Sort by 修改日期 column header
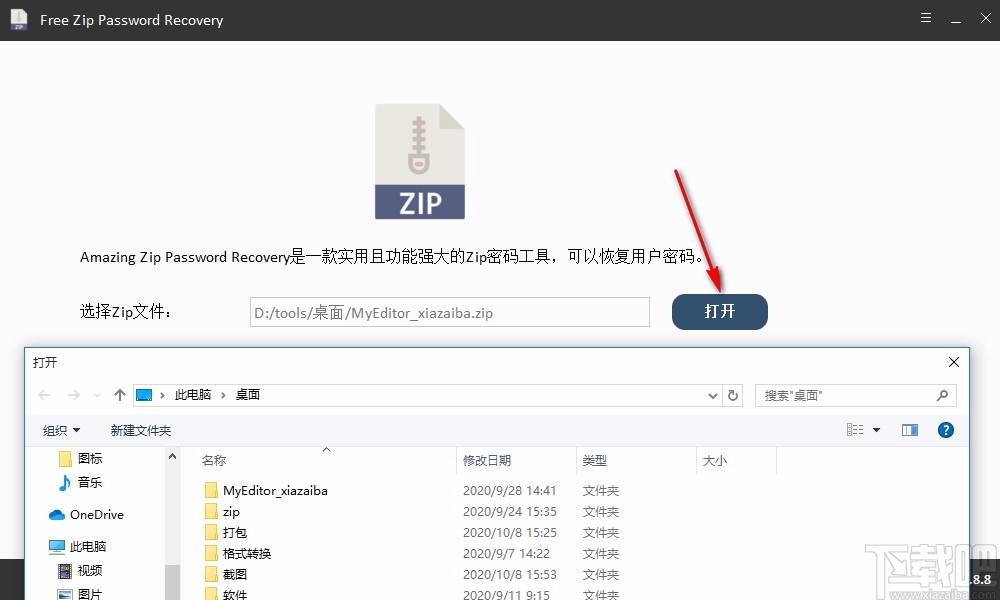 (x=487, y=460)
